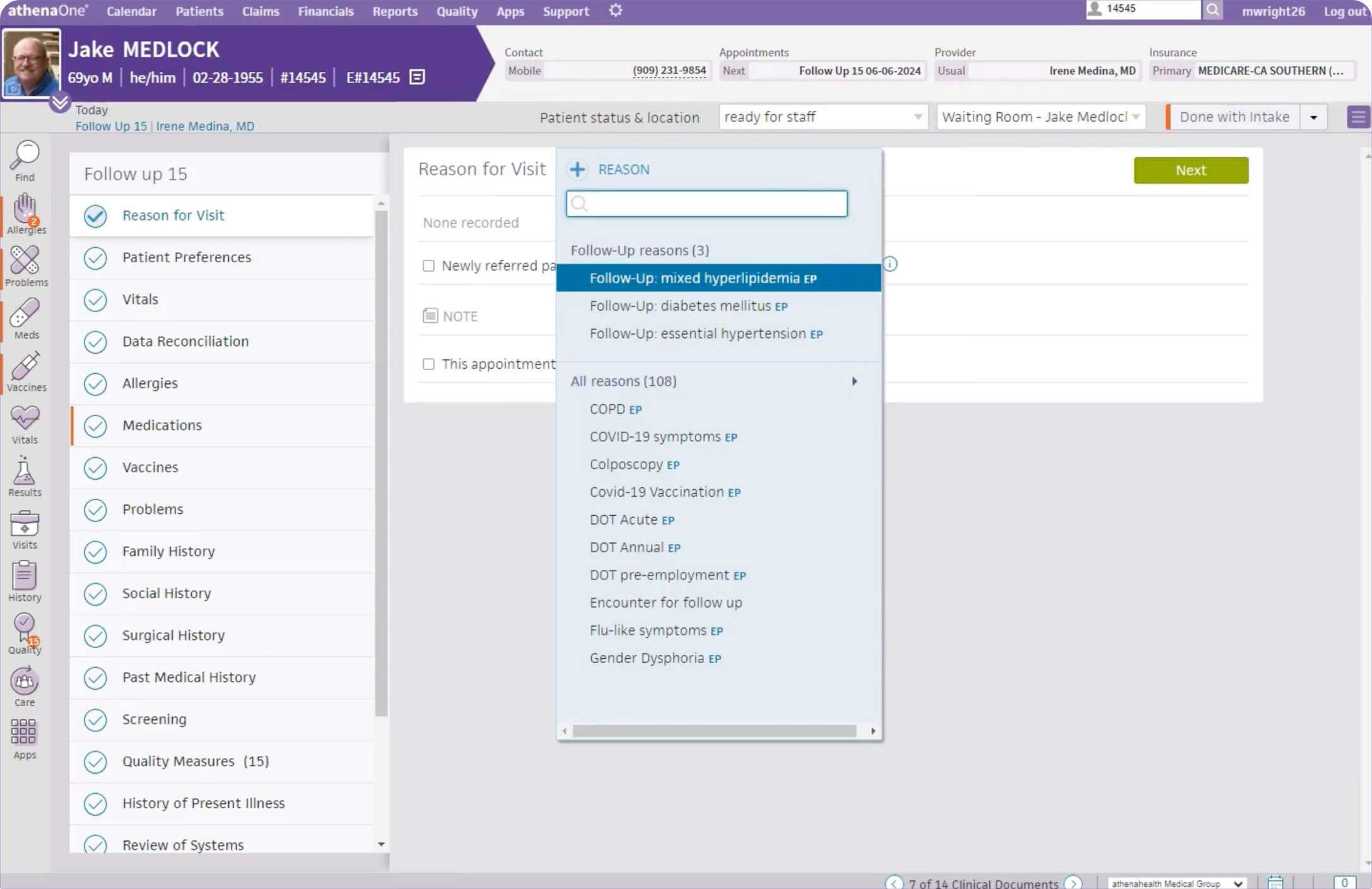Click the reason search input field
1372x889 pixels.
(706, 204)
